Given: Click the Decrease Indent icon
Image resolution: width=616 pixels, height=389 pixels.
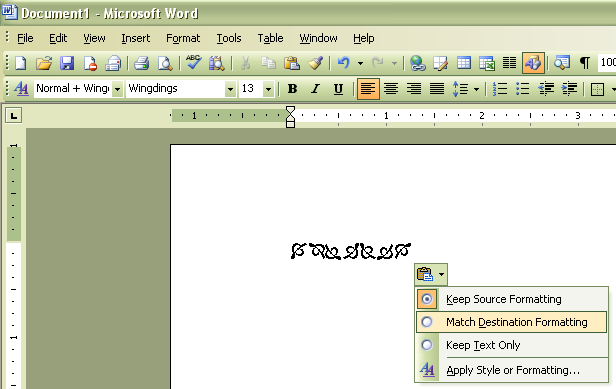Looking at the screenshot, I should pyautogui.click(x=546, y=89).
